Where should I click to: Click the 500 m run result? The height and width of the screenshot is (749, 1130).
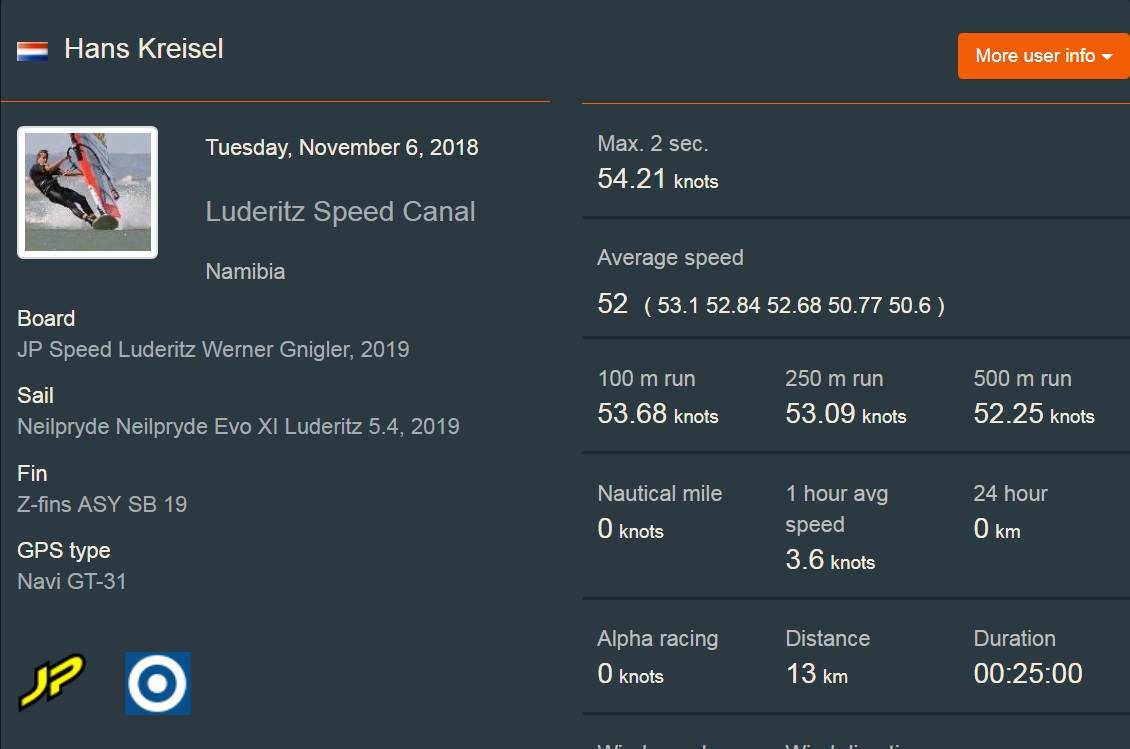tap(1033, 414)
